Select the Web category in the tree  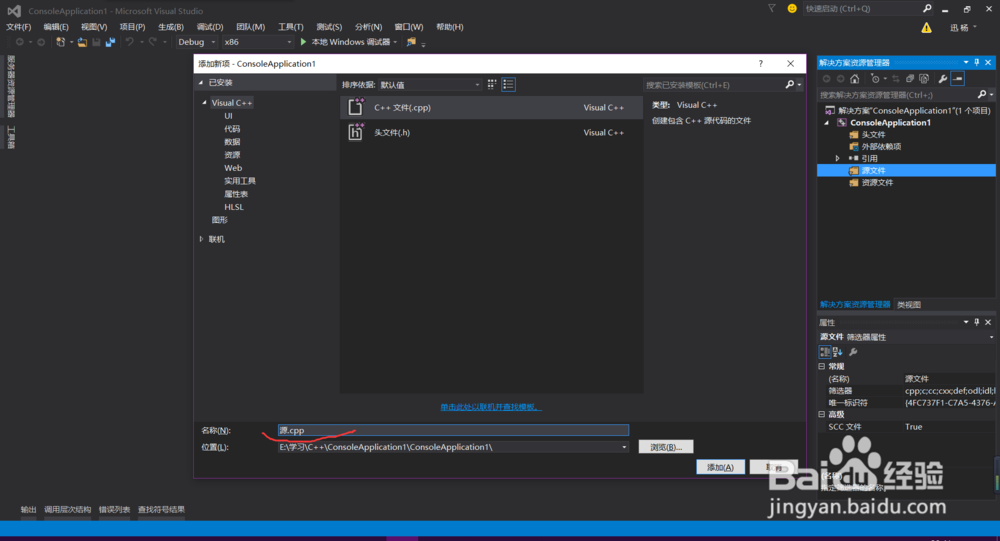[233, 168]
